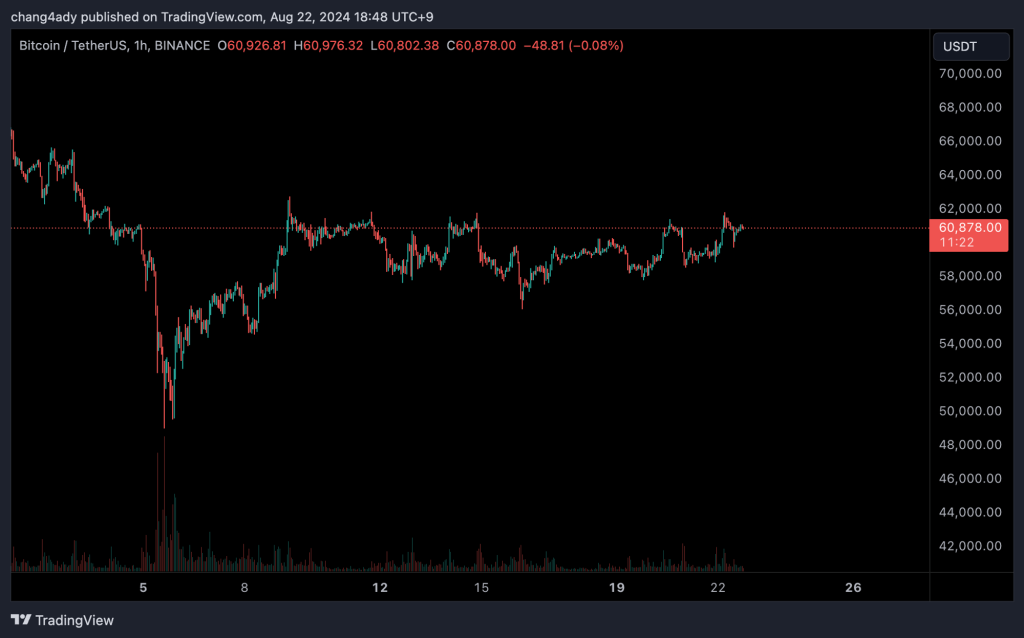This screenshot has width=1024, height=638.
Task: Click the 50,000.00 price axis label
Action: (x=968, y=411)
